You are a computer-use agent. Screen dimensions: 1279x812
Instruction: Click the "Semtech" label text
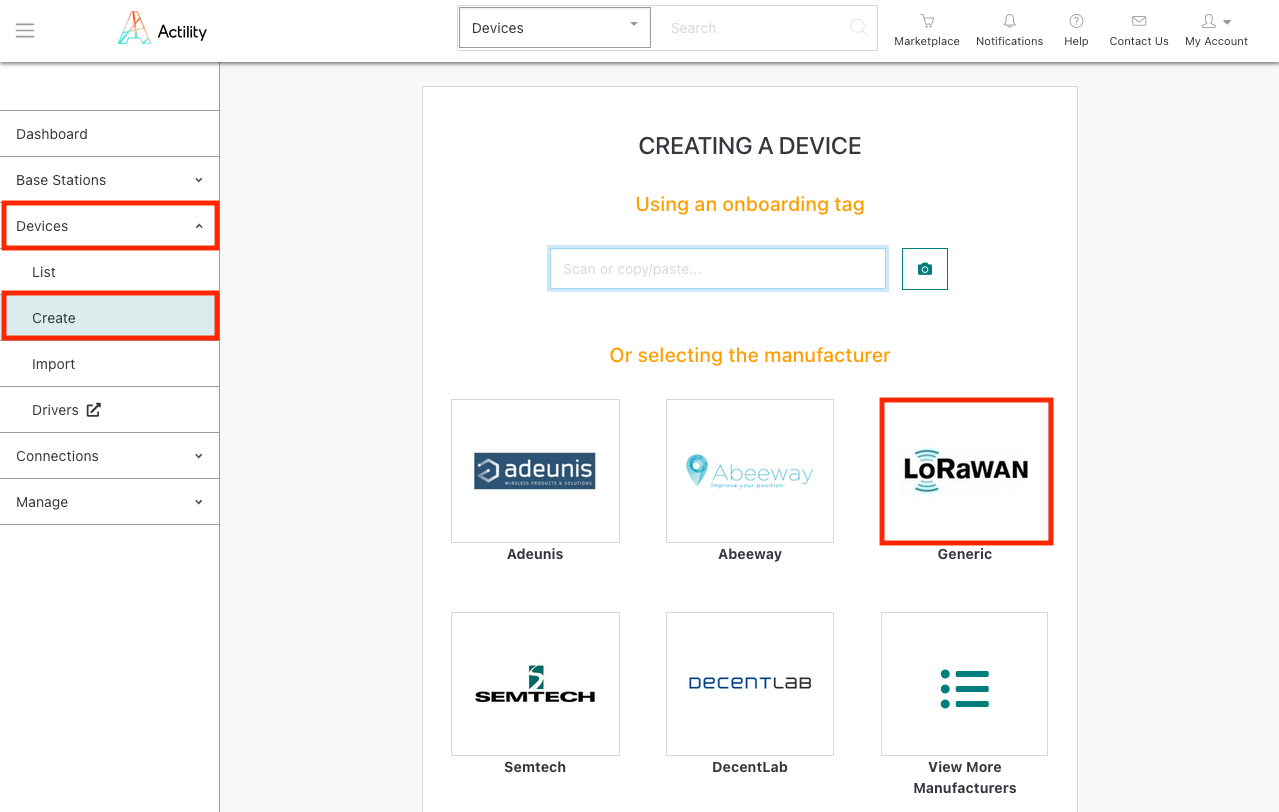(535, 767)
